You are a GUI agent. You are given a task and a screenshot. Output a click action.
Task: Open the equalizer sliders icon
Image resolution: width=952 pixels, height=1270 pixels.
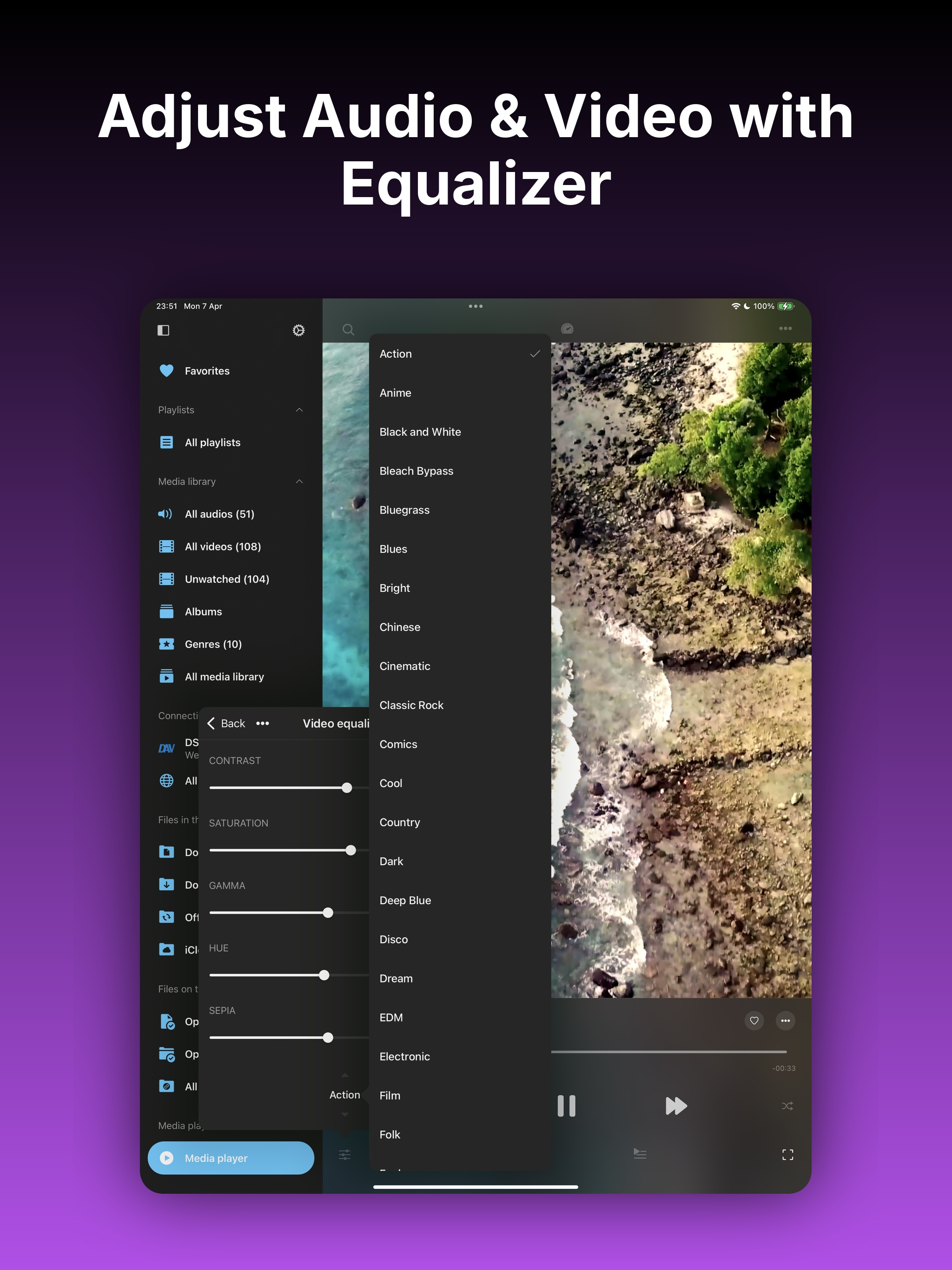tap(344, 1155)
